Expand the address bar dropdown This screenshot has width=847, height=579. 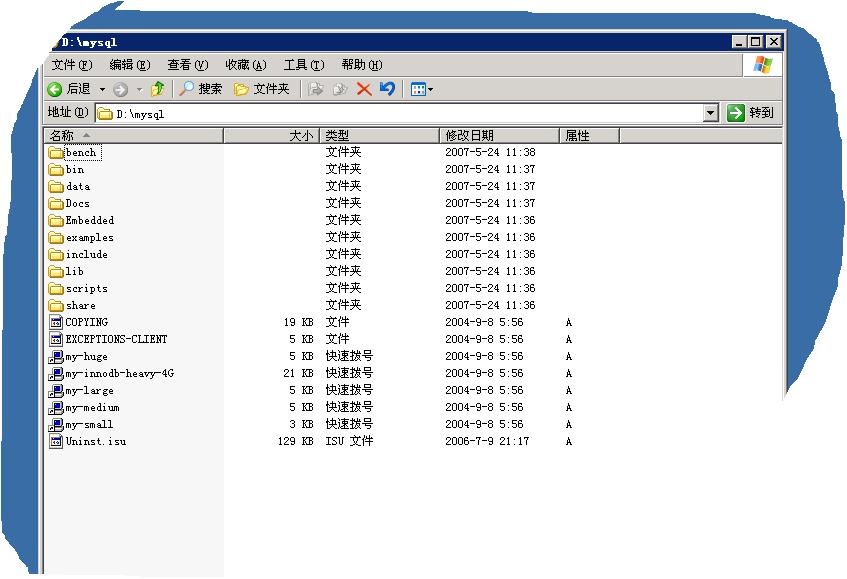(x=711, y=113)
